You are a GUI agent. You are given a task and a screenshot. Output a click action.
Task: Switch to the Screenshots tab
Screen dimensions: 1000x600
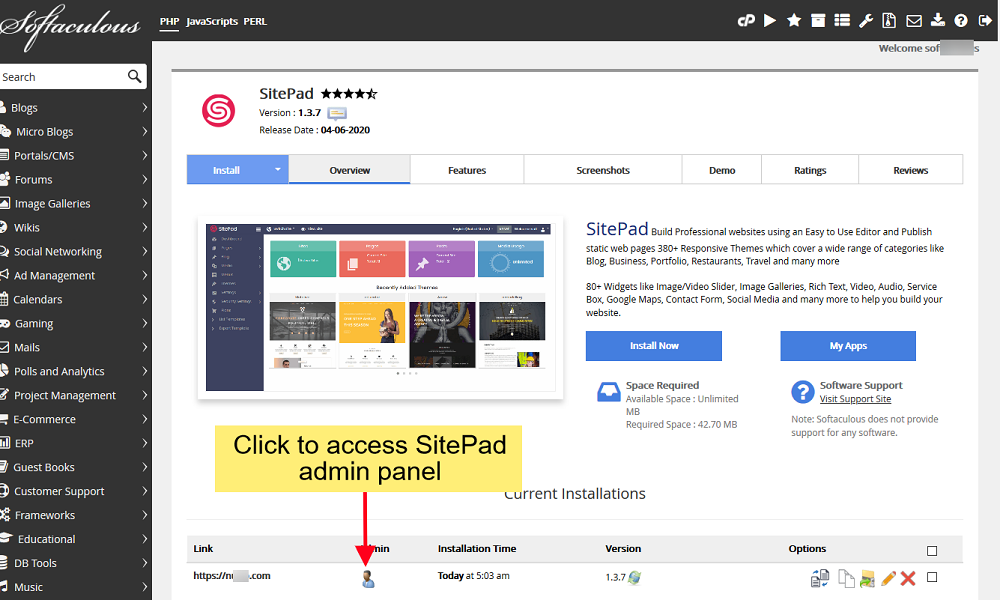click(603, 170)
